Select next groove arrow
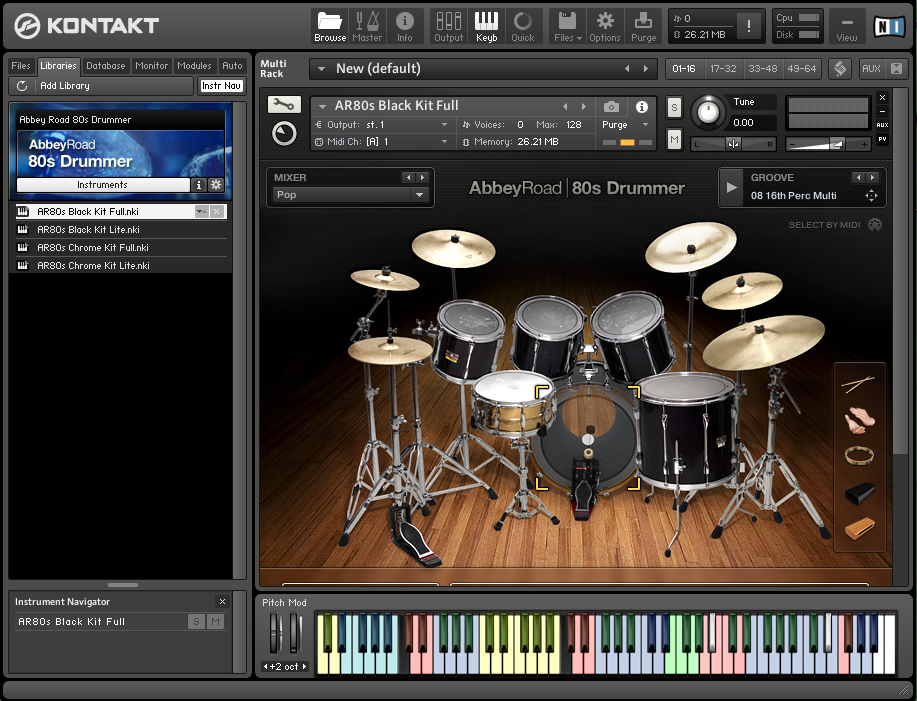 pos(872,177)
